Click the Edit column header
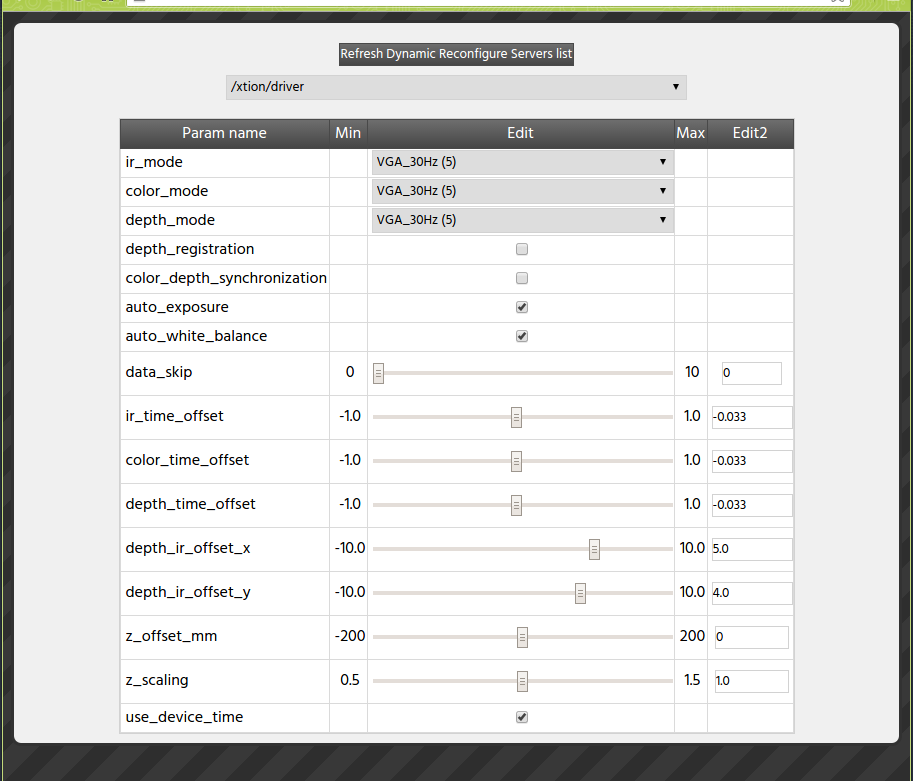 click(x=521, y=133)
